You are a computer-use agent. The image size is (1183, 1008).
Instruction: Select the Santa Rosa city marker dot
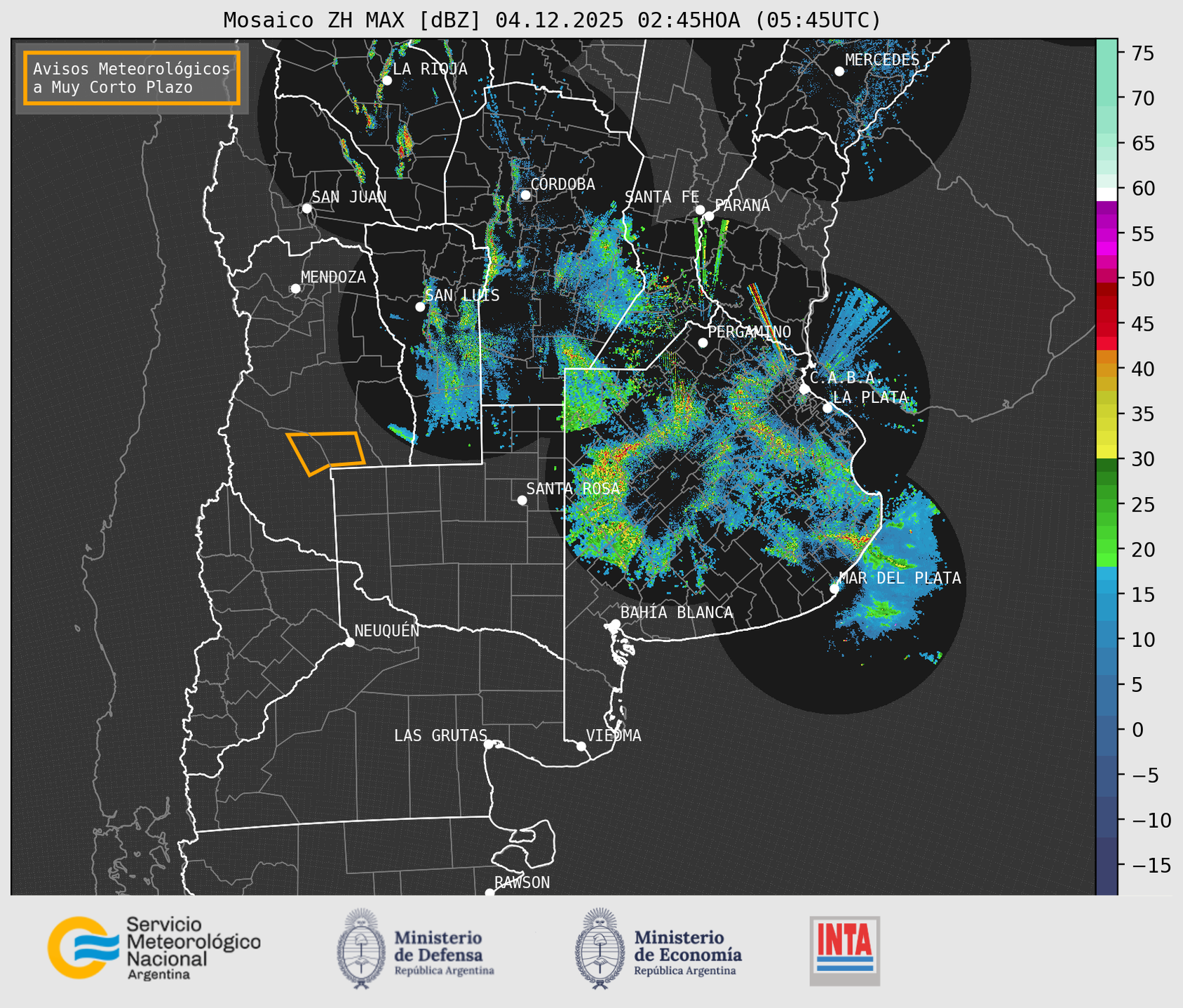point(522,500)
